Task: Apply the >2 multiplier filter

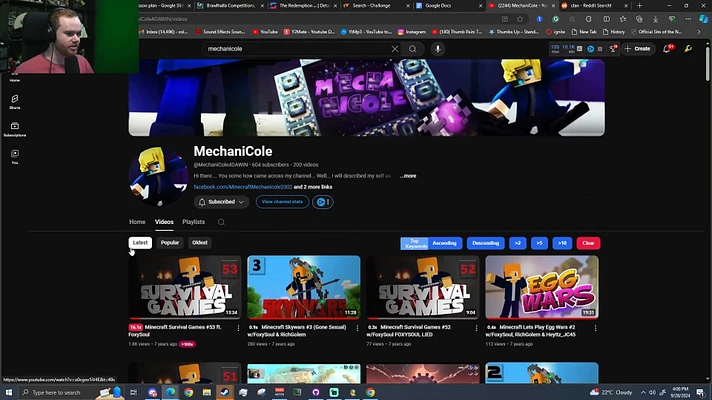Action: pos(518,243)
